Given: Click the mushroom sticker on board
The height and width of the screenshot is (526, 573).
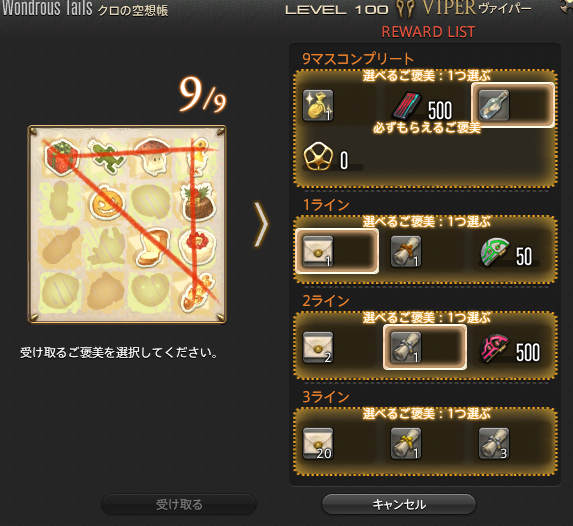Looking at the screenshot, I should pyautogui.click(x=152, y=156).
